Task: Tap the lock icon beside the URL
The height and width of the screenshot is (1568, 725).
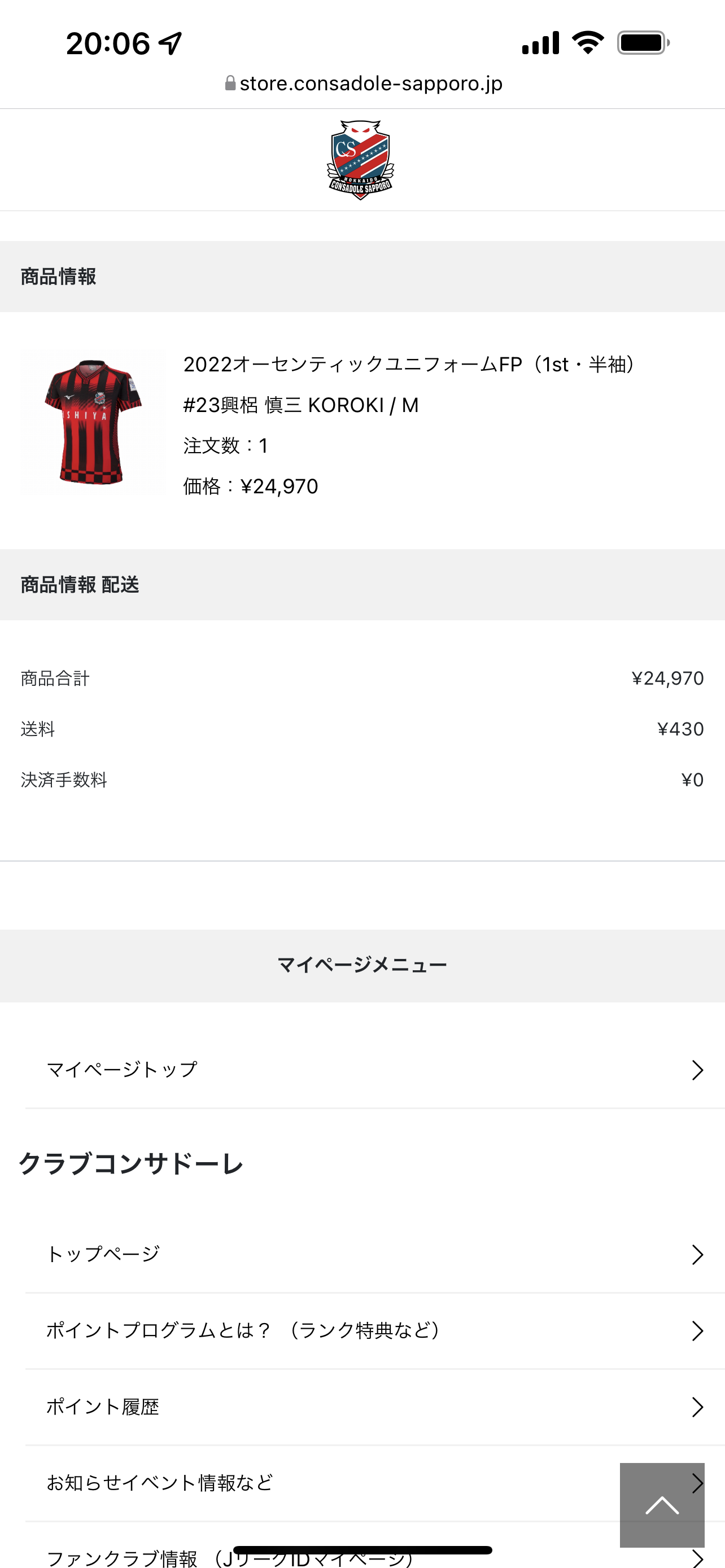Action: tap(230, 84)
